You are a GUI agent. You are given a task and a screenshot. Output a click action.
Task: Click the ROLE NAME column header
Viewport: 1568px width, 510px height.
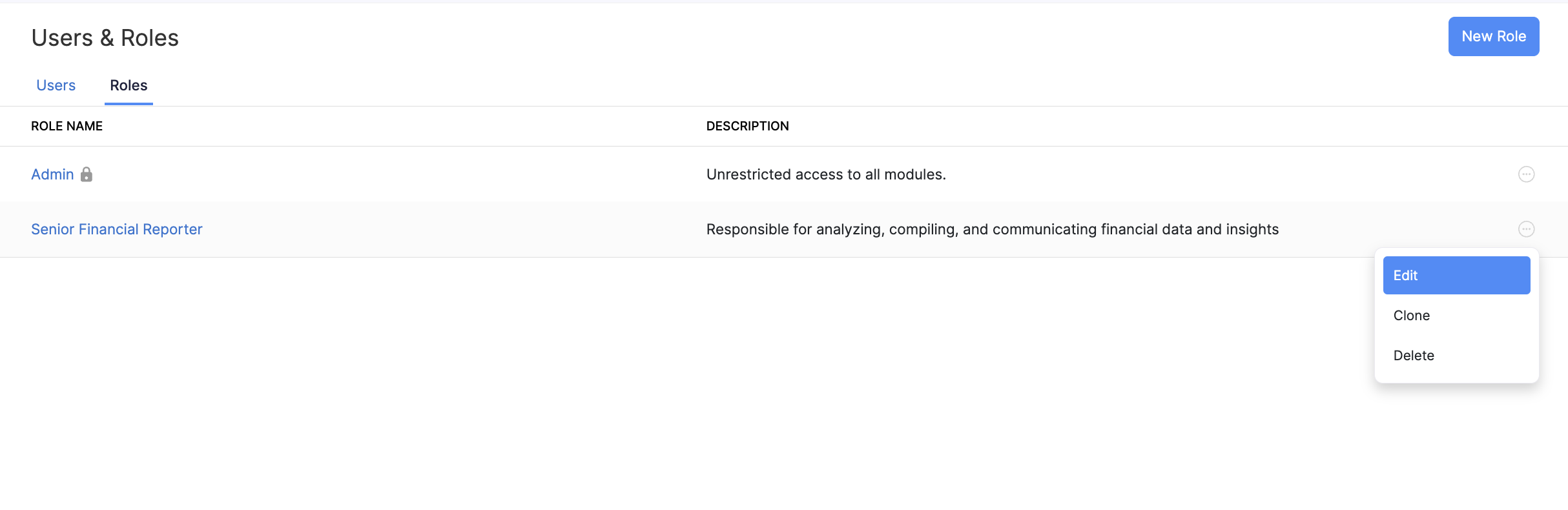tap(67, 126)
